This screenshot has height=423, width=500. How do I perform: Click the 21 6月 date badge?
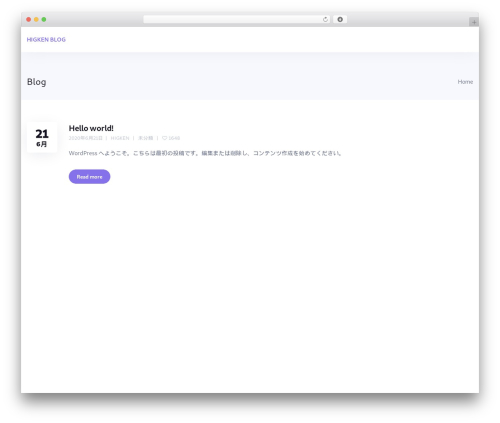(x=42, y=138)
